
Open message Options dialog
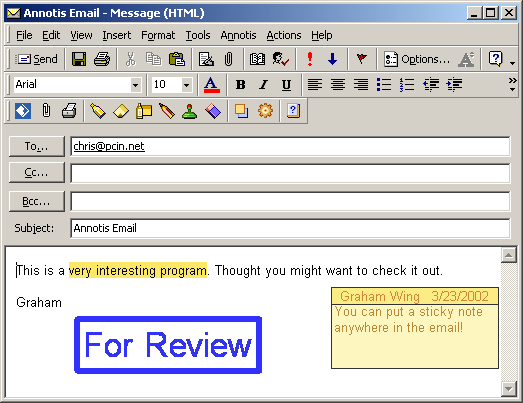click(417, 59)
